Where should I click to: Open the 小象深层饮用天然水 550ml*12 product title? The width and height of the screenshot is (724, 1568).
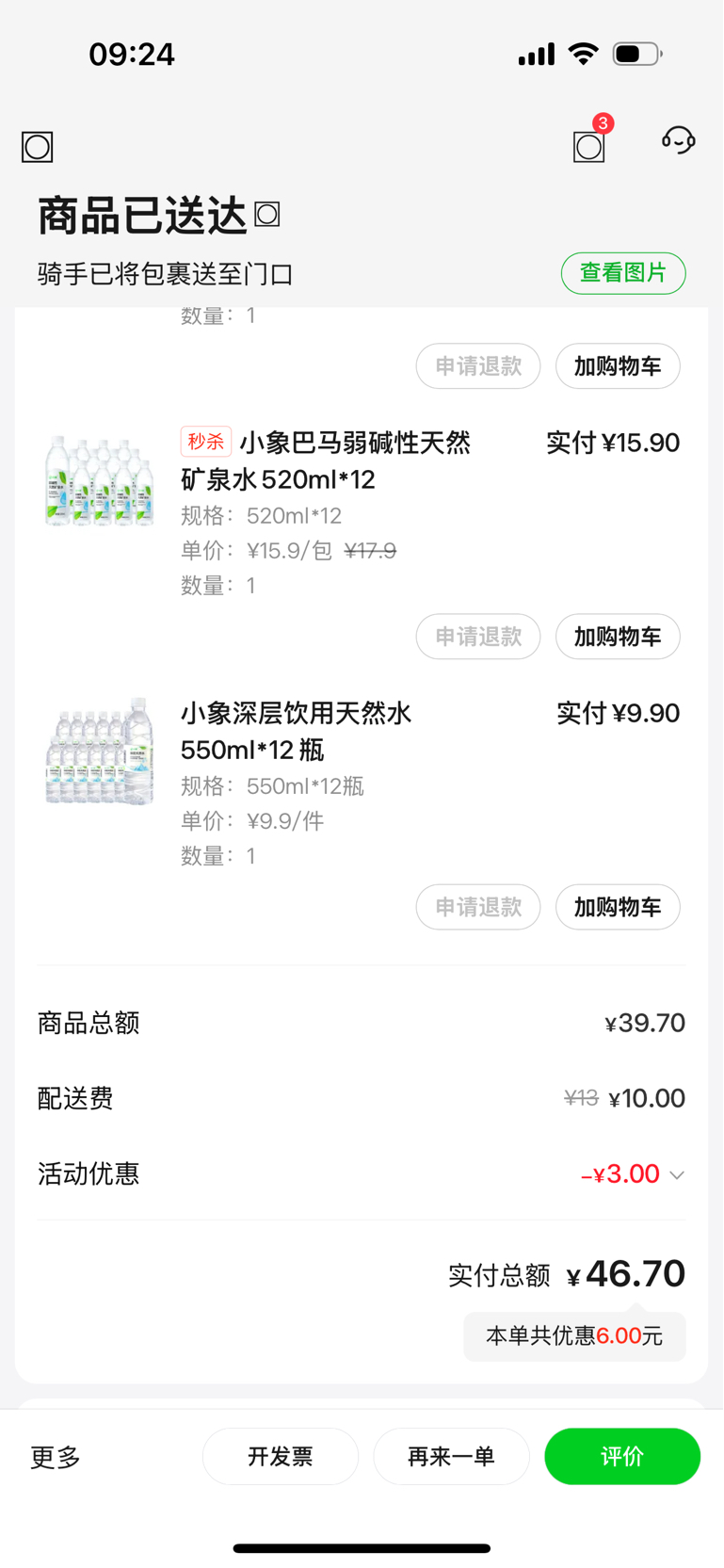pyautogui.click(x=297, y=731)
